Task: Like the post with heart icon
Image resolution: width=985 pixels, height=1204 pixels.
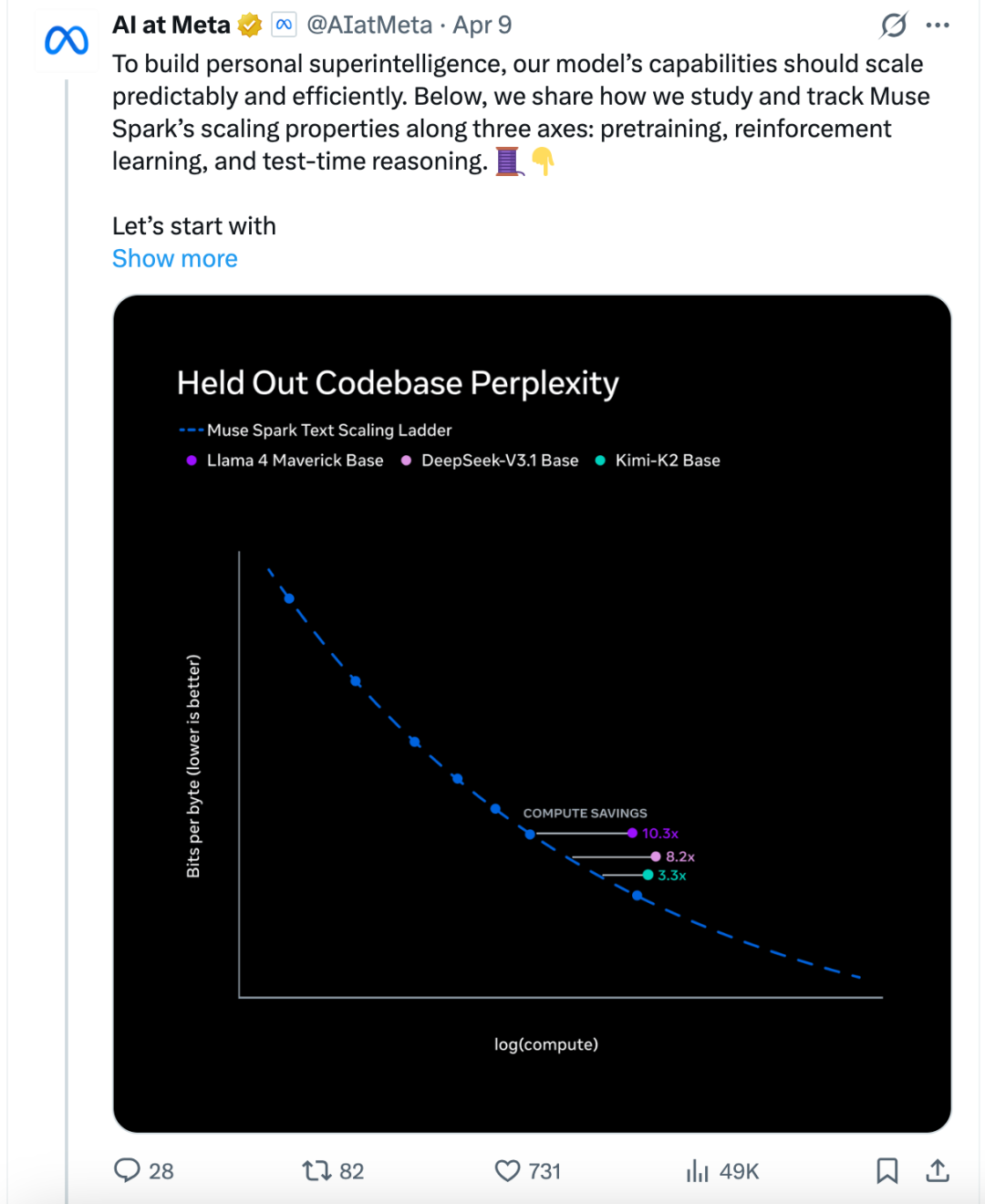Action: coord(507,1170)
